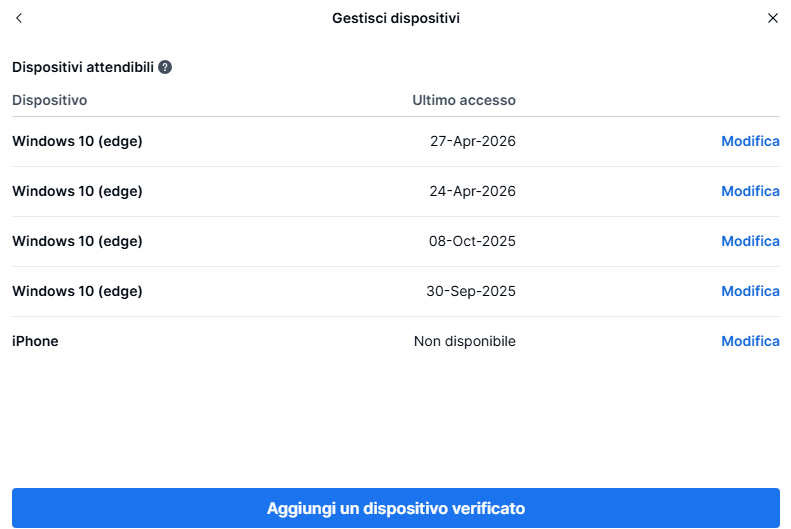Click Aggiungi un dispositivo verificato button

point(395,508)
